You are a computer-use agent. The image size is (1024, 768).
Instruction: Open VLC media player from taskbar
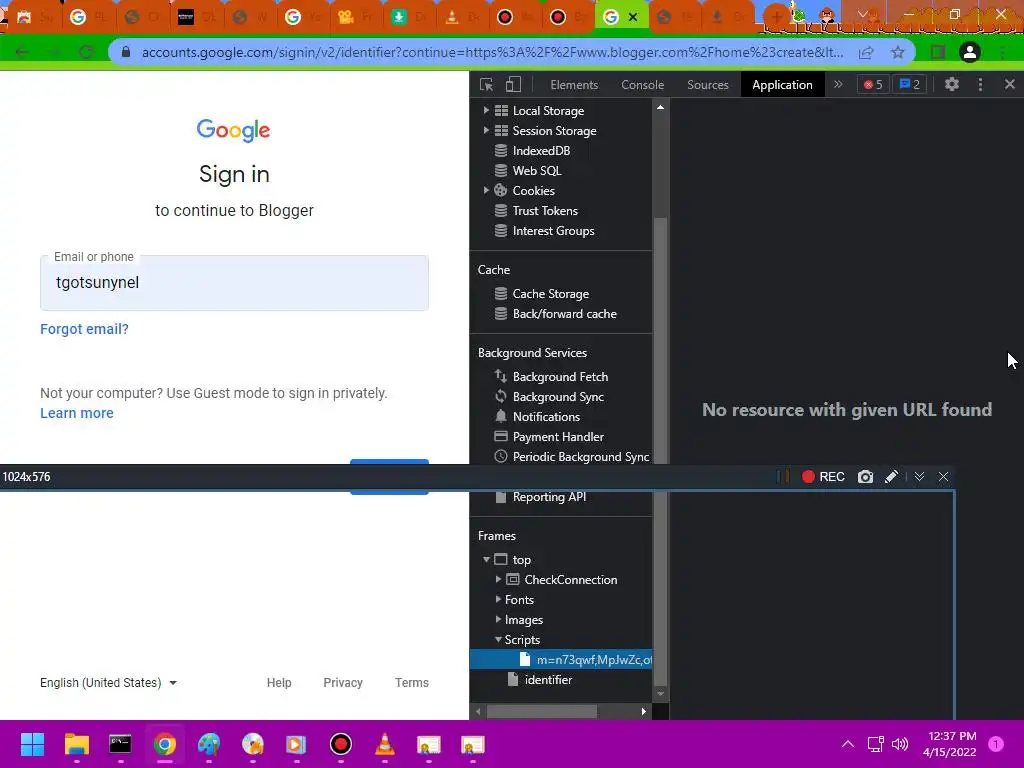point(385,744)
